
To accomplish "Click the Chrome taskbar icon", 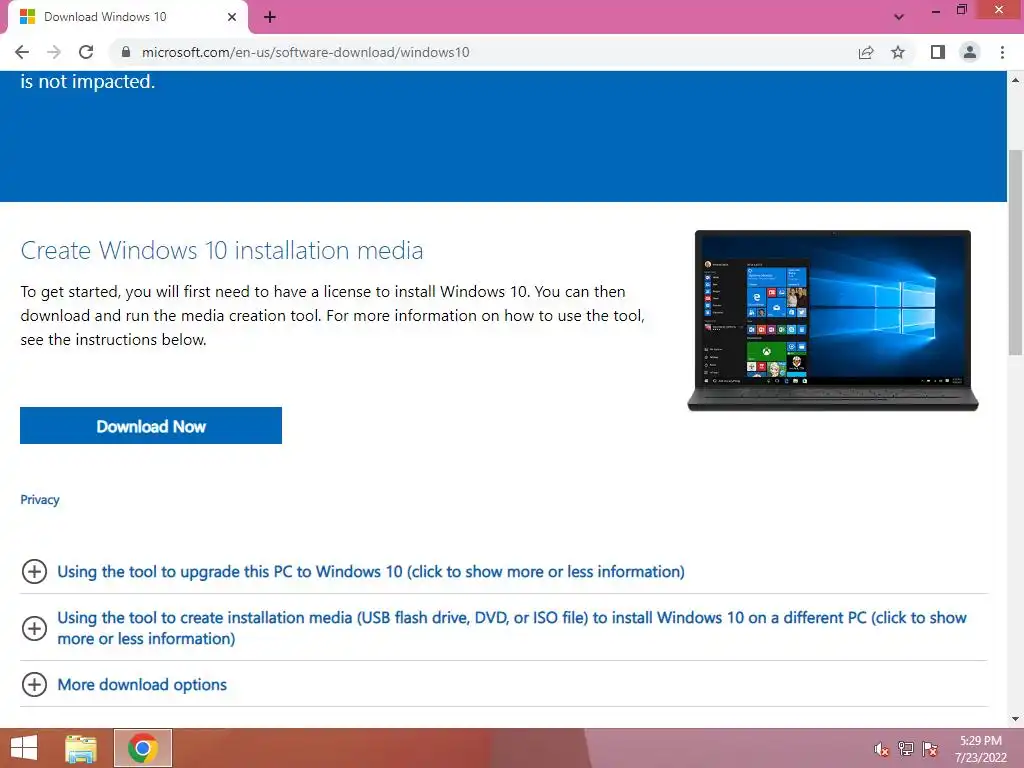I will click(x=143, y=748).
